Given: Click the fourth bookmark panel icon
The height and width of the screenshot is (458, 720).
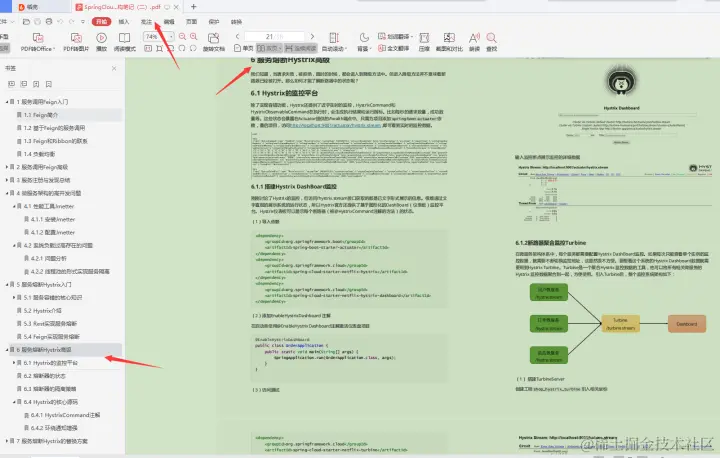Looking at the screenshot, I should (48, 84).
